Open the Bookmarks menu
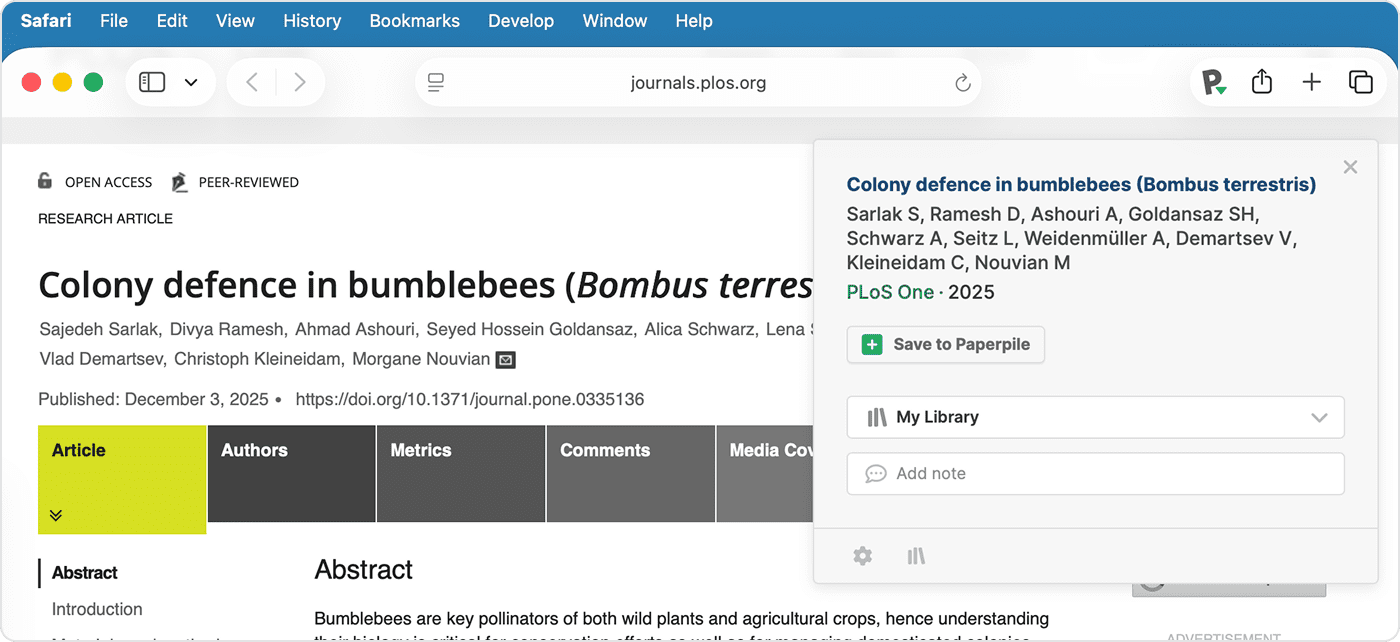Screen dimensions: 1400x642 click(414, 21)
